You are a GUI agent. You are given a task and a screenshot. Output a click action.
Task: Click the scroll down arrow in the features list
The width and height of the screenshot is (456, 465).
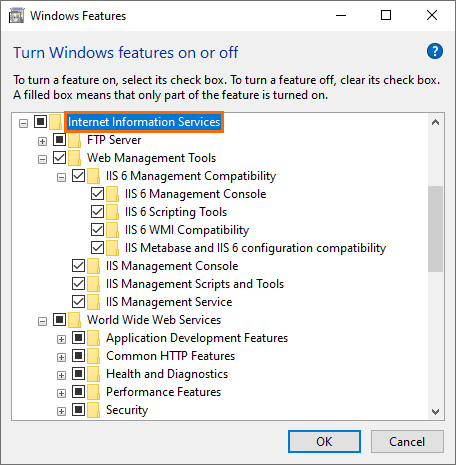[x=435, y=412]
